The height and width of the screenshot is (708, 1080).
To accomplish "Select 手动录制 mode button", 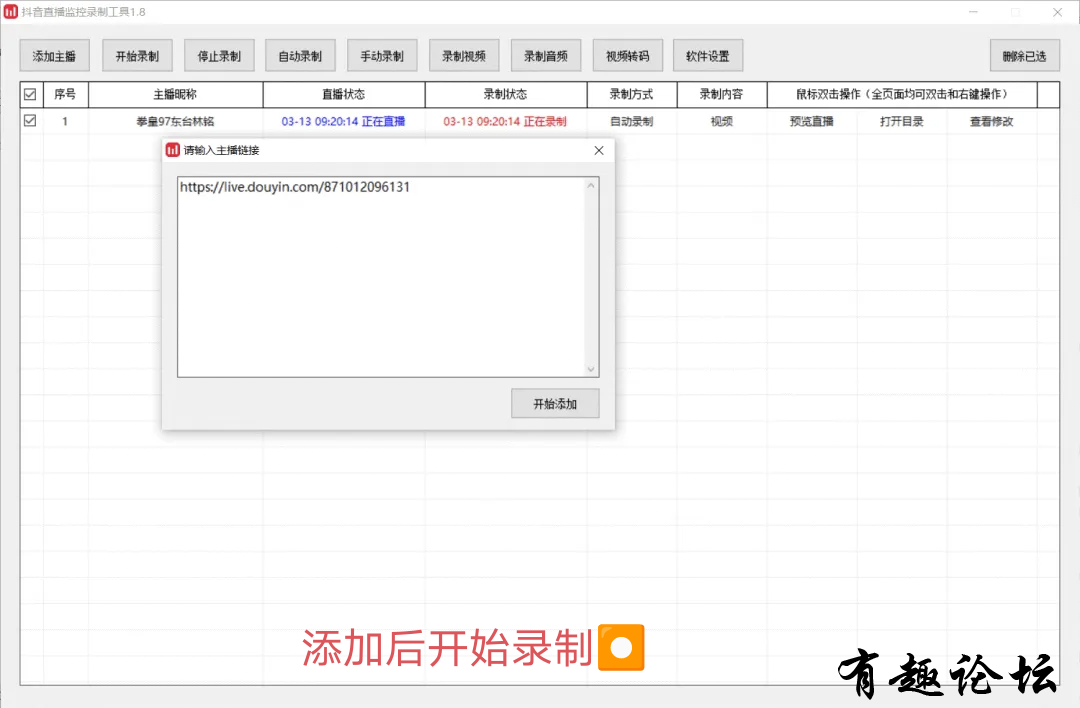I will pyautogui.click(x=382, y=56).
